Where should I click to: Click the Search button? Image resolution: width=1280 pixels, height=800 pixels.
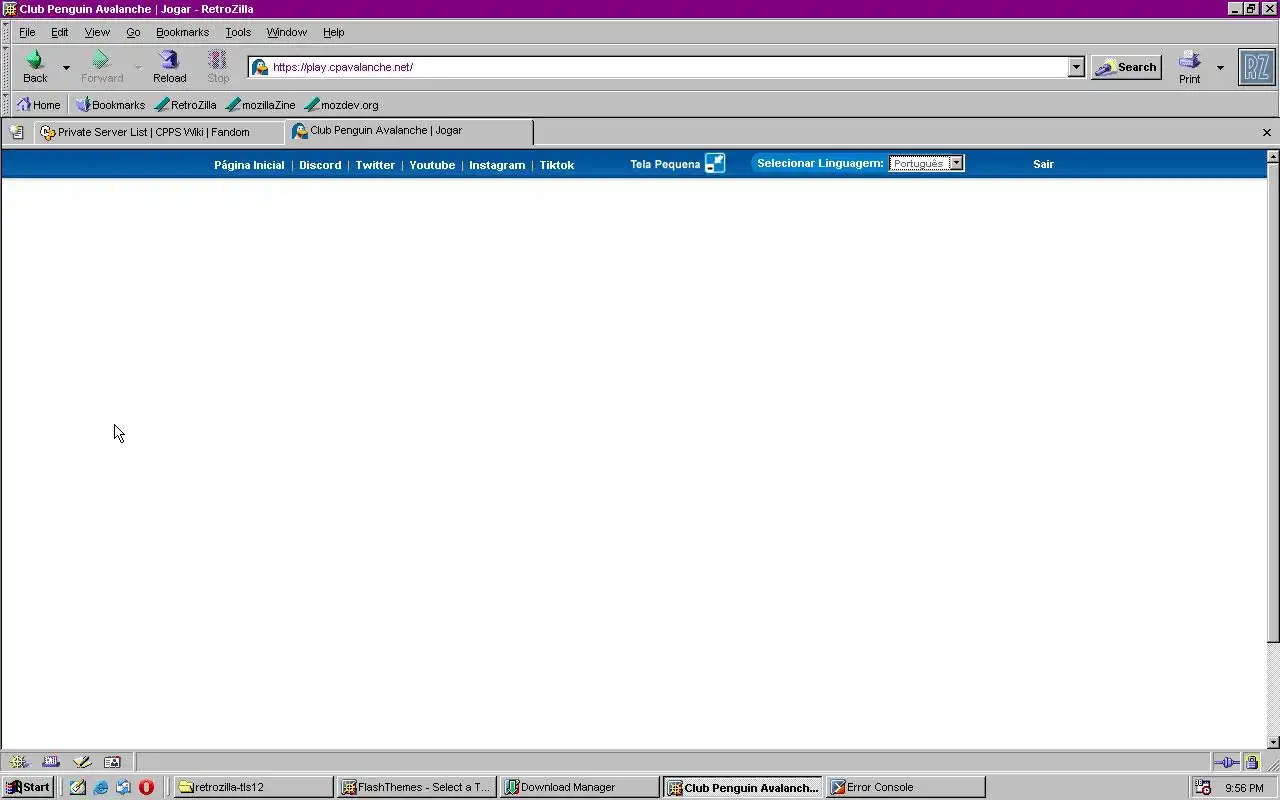(x=1126, y=67)
